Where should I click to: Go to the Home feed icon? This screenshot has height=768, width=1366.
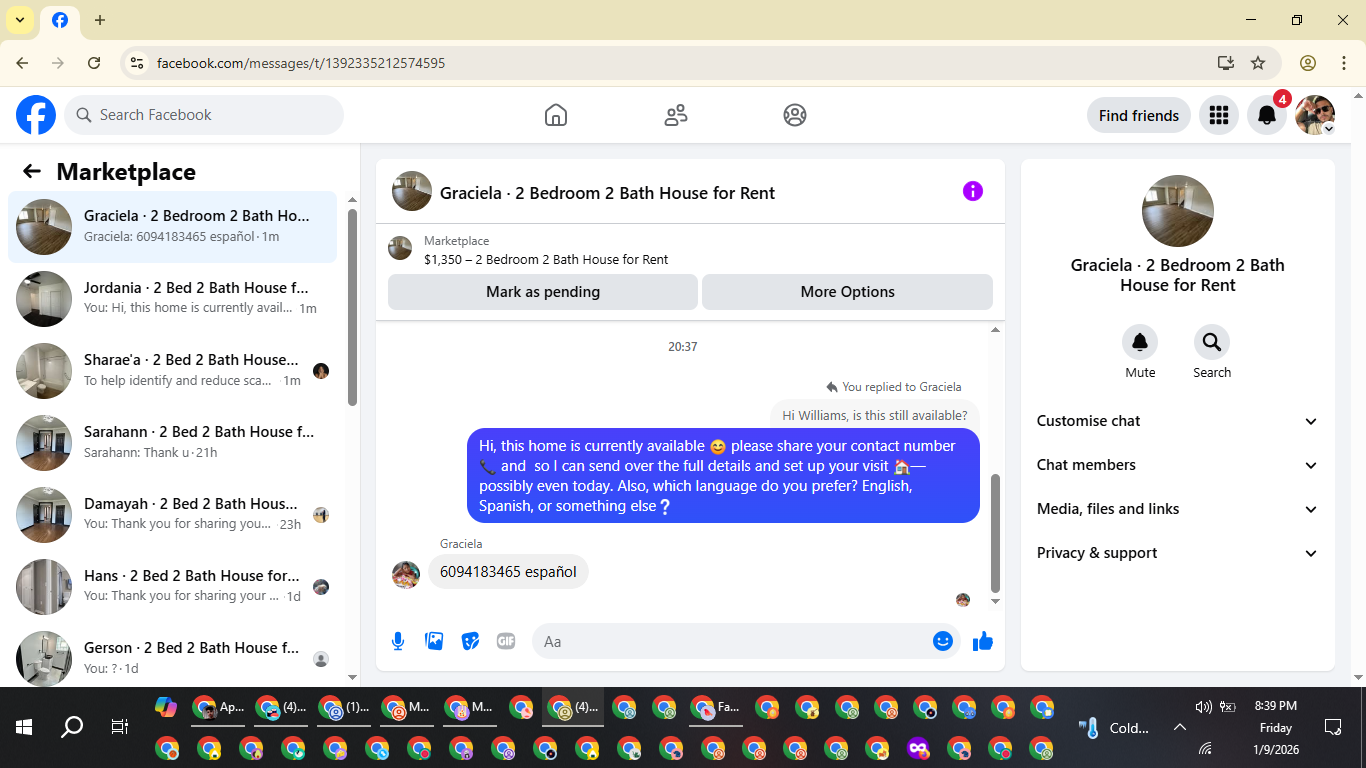(x=556, y=115)
